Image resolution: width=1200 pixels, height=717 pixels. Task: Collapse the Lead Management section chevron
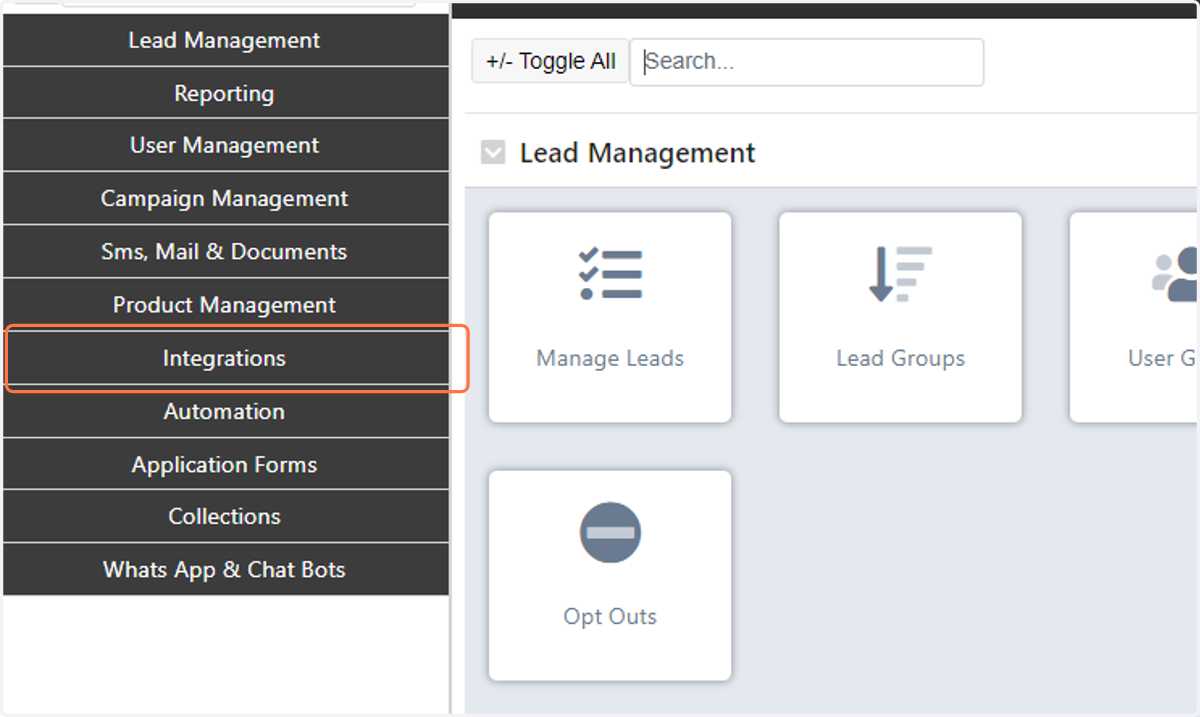click(x=493, y=152)
